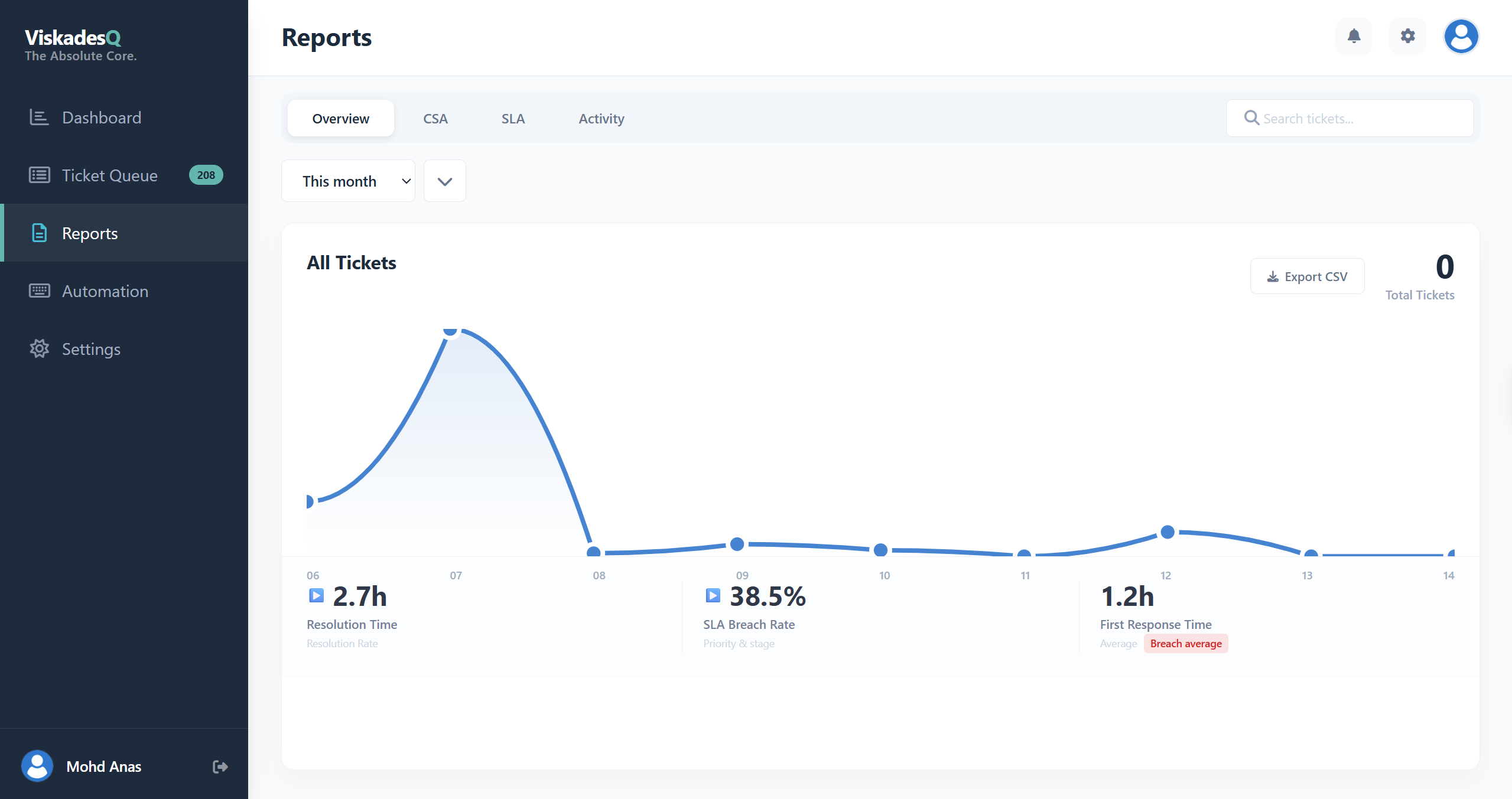1512x799 pixels.
Task: Open the This month period dropdown
Action: (x=348, y=181)
